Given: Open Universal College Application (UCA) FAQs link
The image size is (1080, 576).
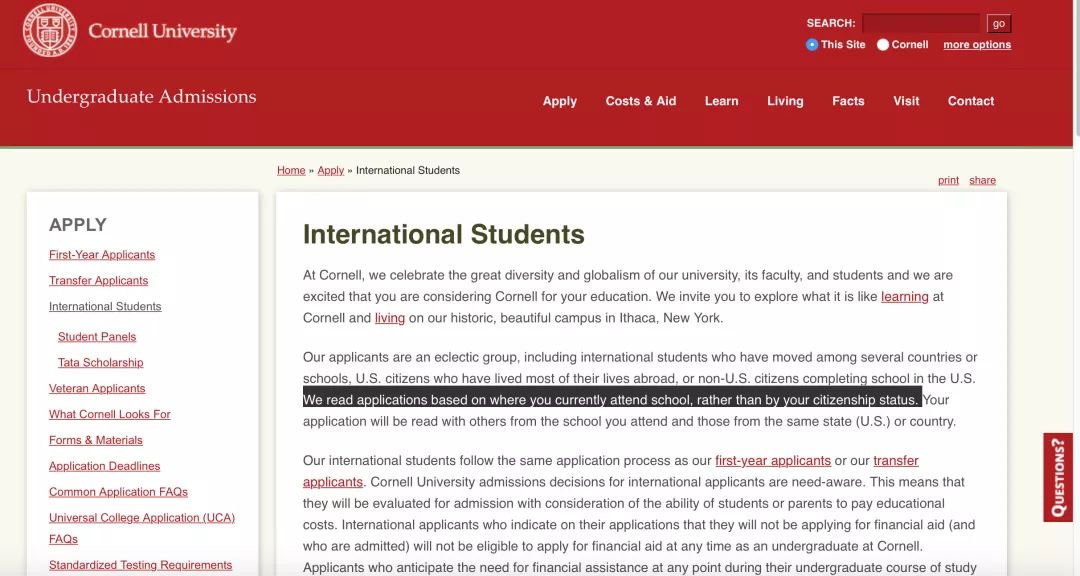Looking at the screenshot, I should coord(142,528).
